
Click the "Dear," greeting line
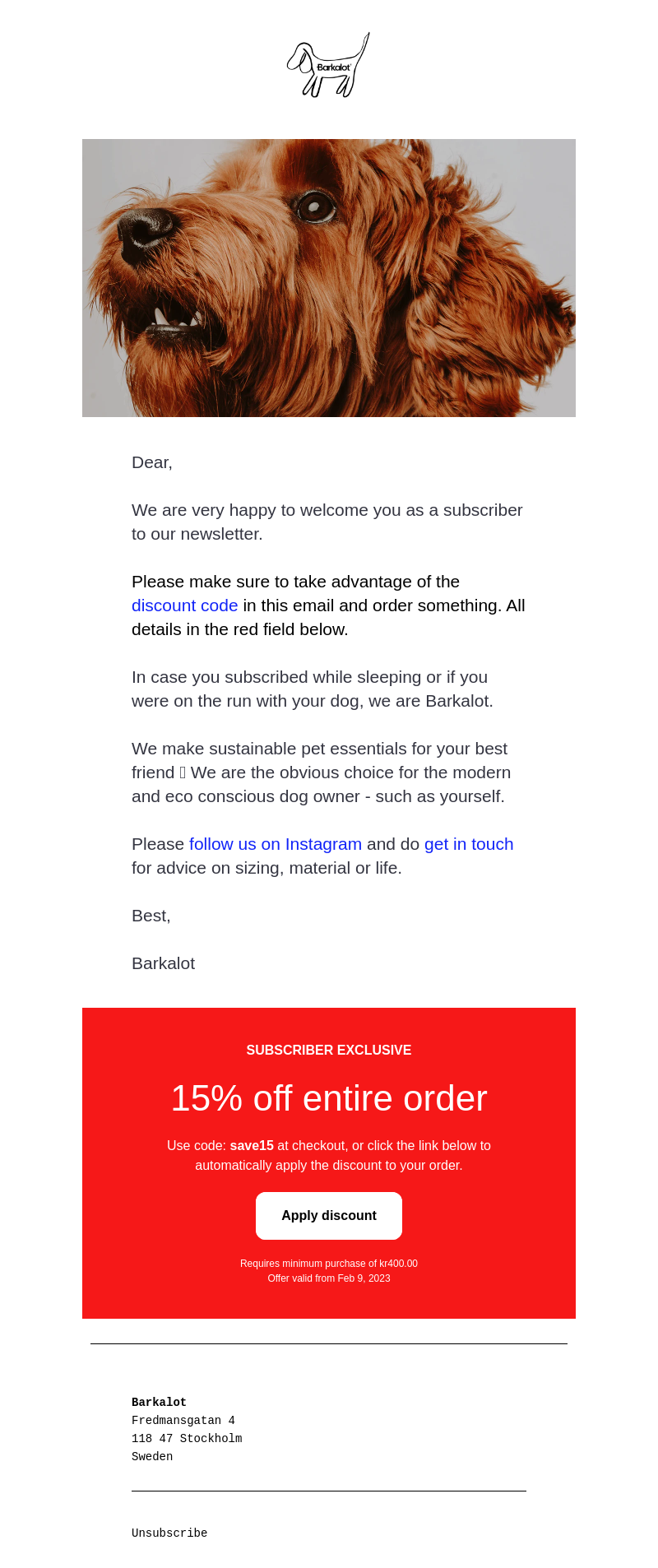[152, 462]
